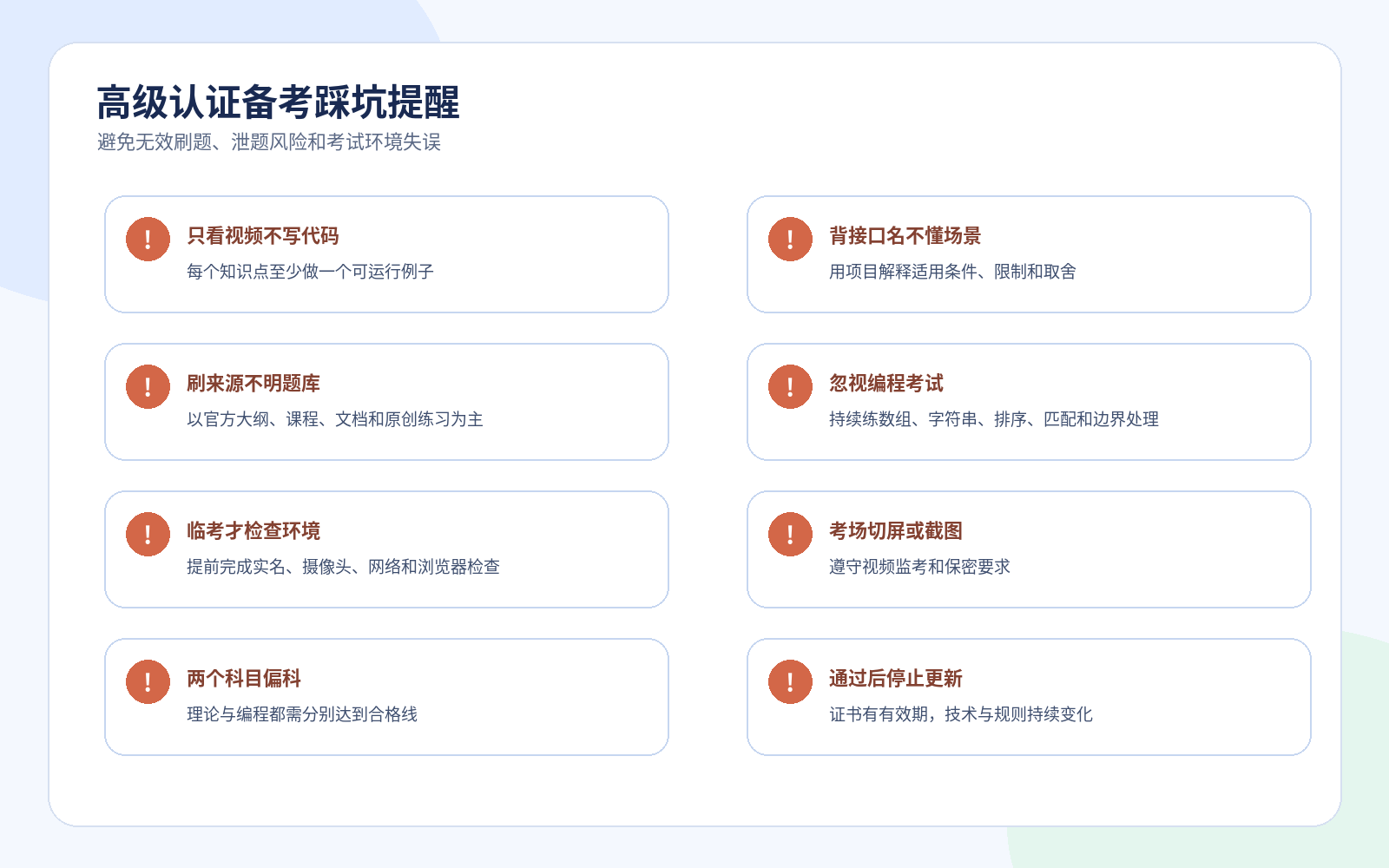Viewport: 1389px width, 868px height.
Task: Click the text 持续练数组、字符串、排序、匹配和边界处理
Action: [994, 419]
